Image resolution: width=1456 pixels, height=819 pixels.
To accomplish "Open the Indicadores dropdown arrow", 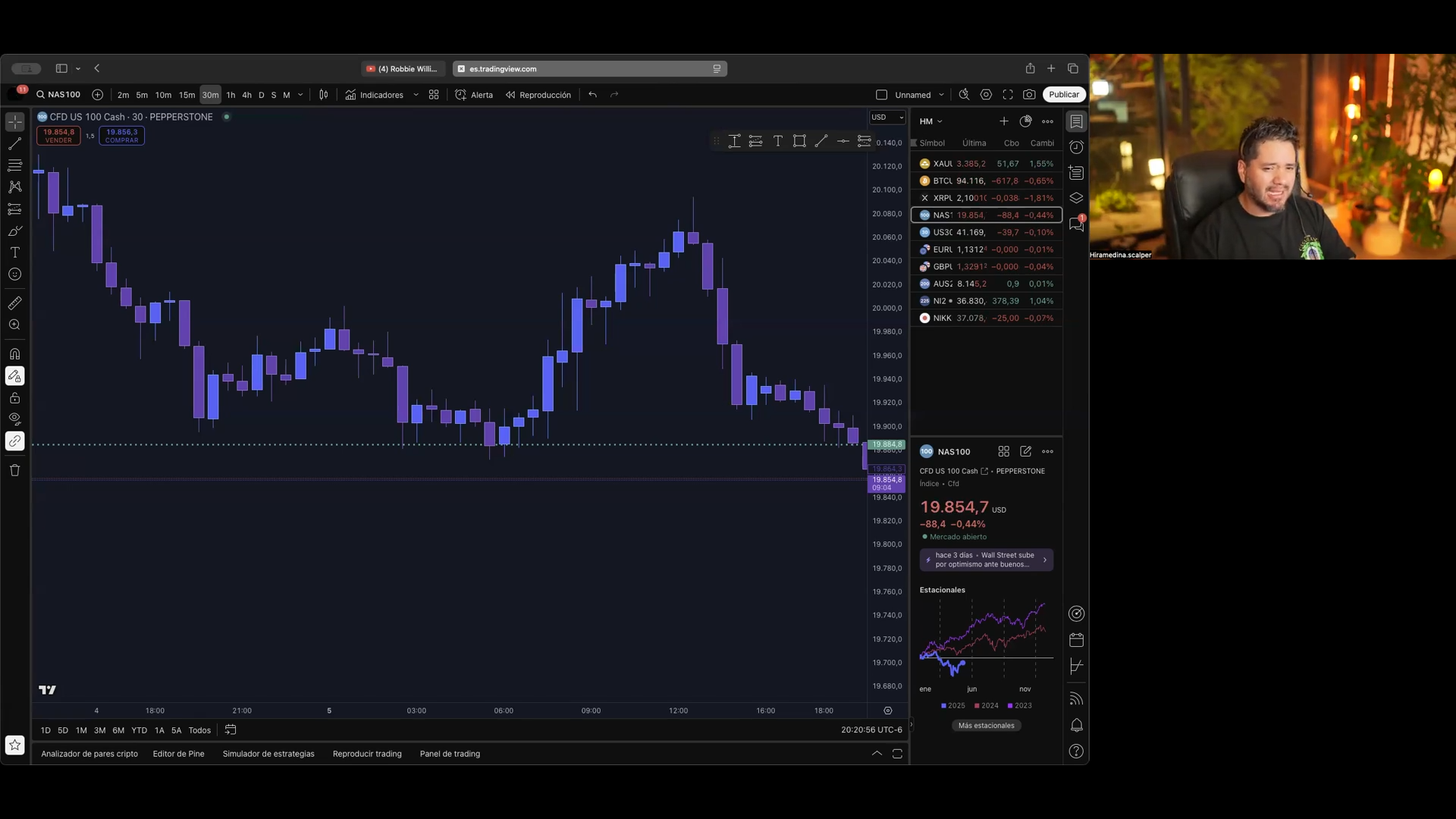I will (x=416, y=95).
